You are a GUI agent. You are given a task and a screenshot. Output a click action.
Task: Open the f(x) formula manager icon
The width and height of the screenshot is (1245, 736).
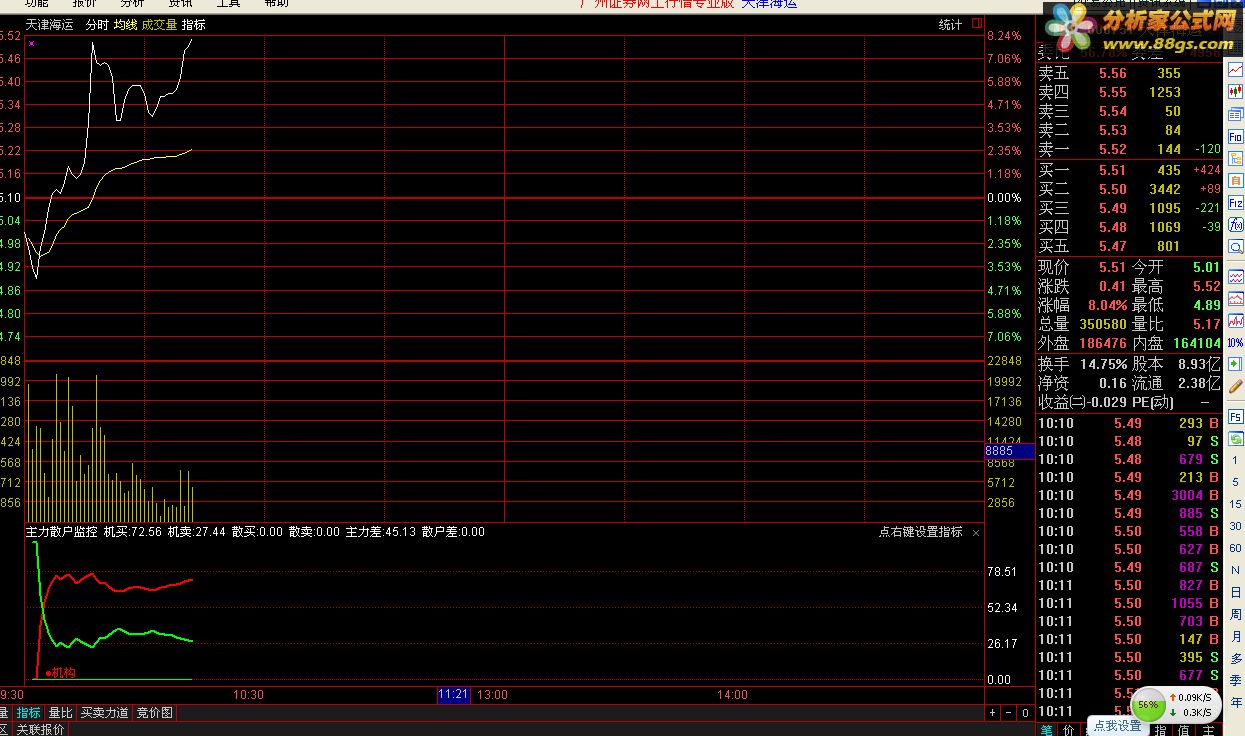(x=1236, y=224)
